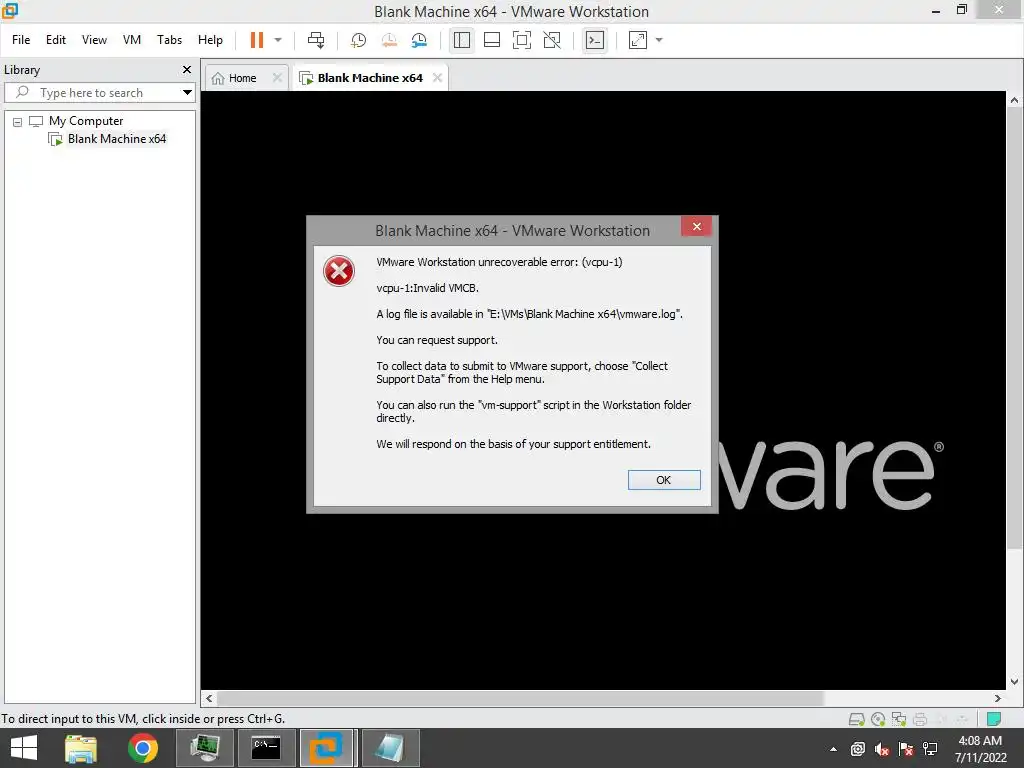This screenshot has height=768, width=1024.
Task: Click the network adapter status bar icon
Action: 899,719
